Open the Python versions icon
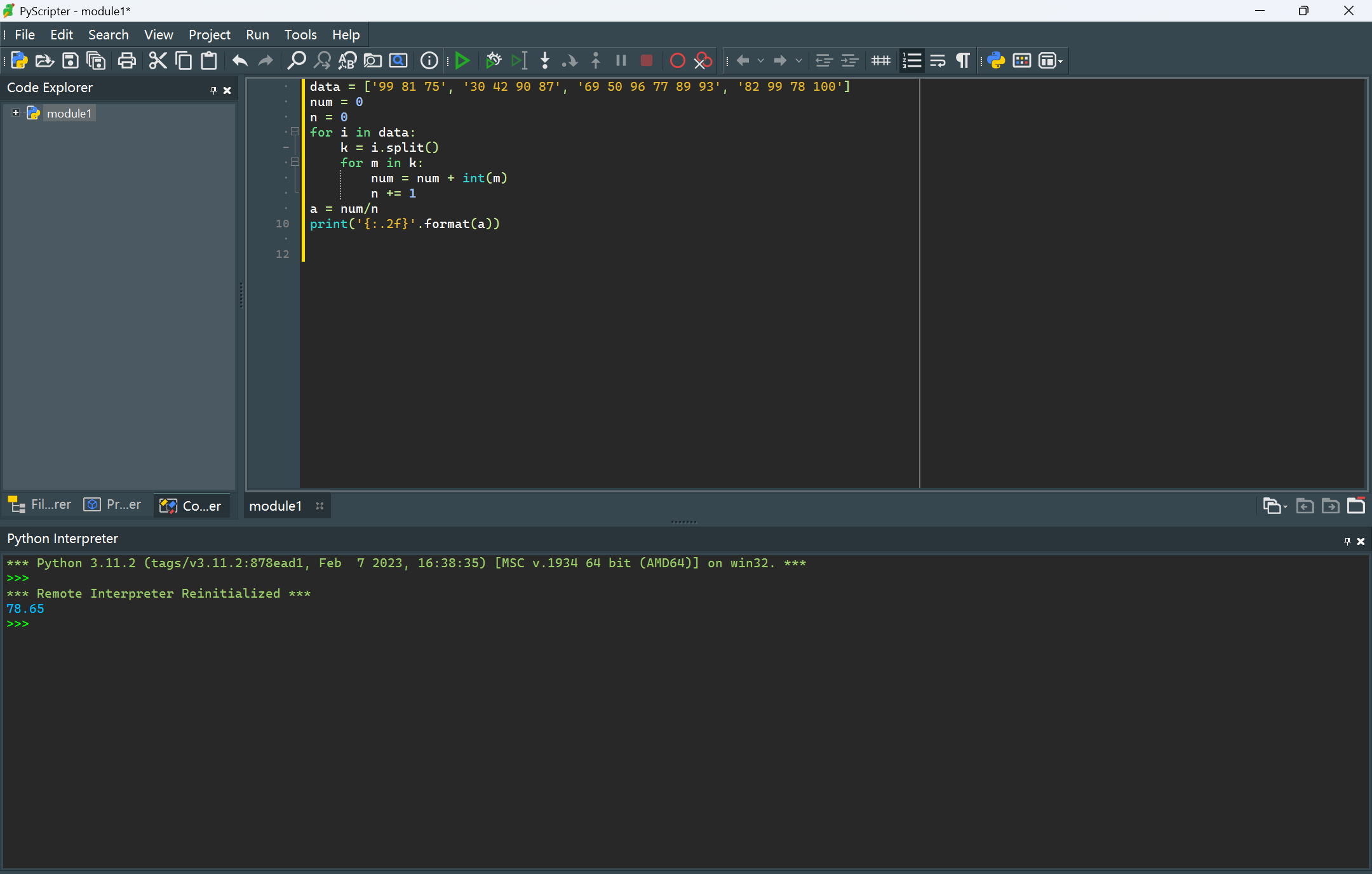 996,61
